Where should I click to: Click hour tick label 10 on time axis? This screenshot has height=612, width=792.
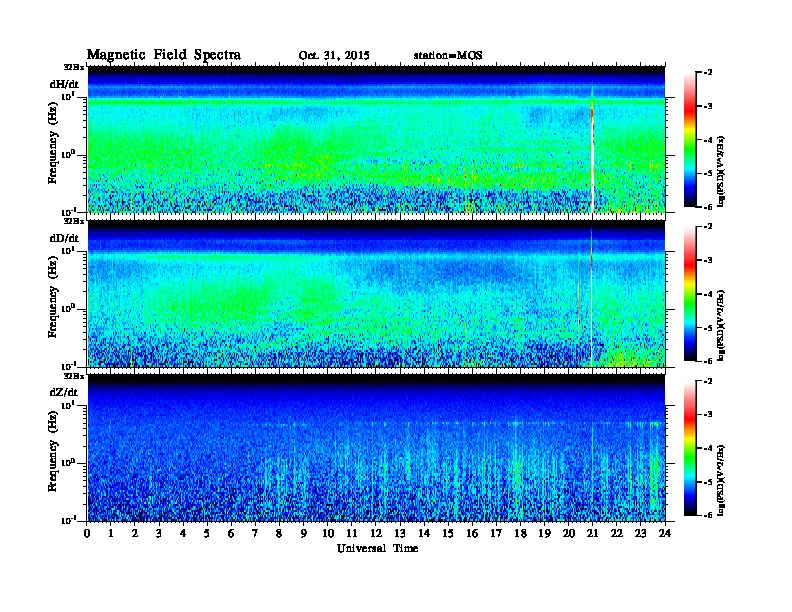[328, 533]
